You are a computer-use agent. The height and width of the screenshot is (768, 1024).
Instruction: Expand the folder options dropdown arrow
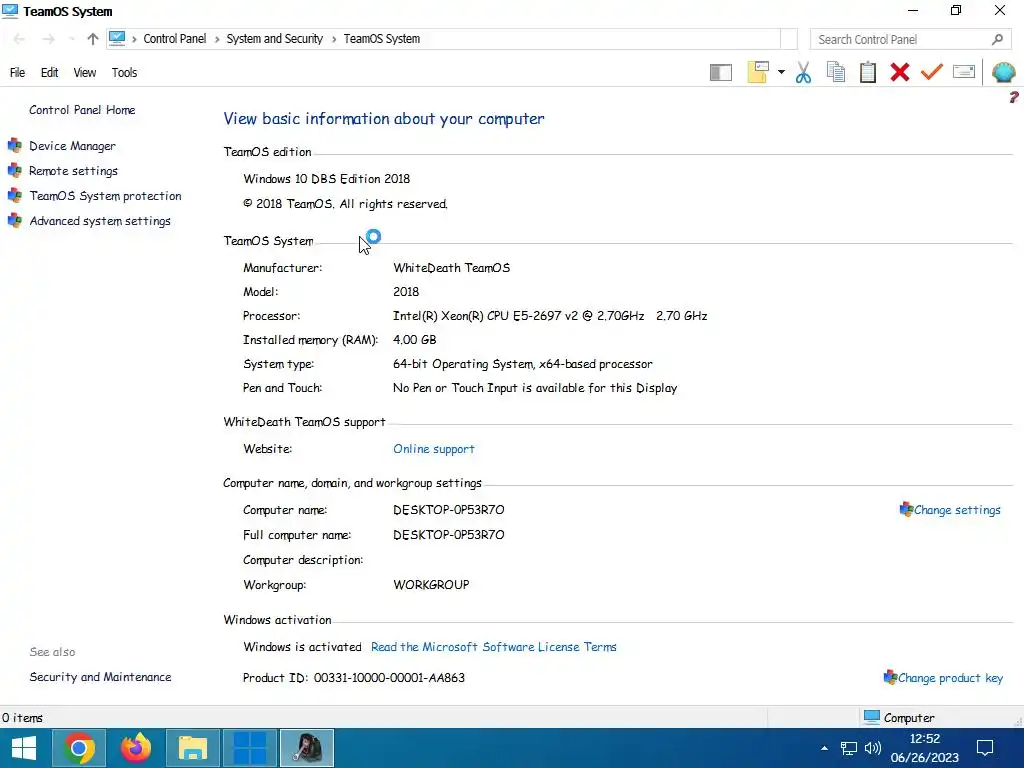pos(781,72)
